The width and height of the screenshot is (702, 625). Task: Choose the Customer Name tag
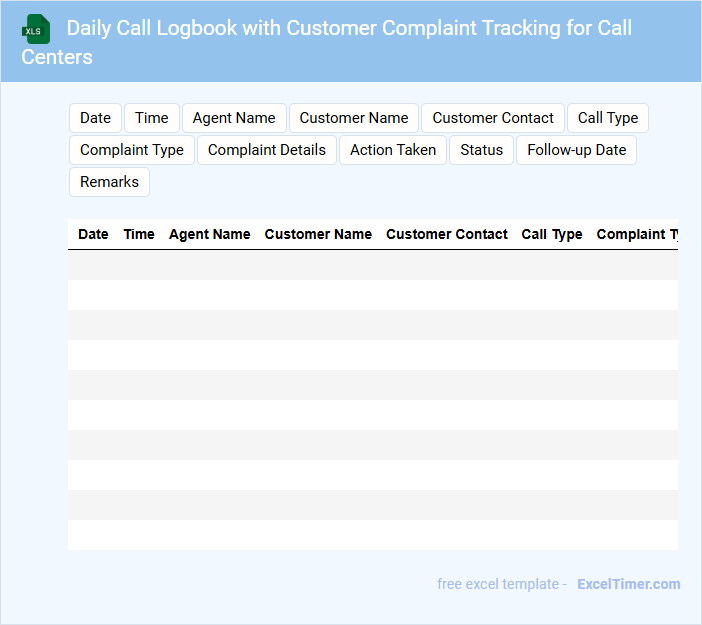click(x=354, y=118)
